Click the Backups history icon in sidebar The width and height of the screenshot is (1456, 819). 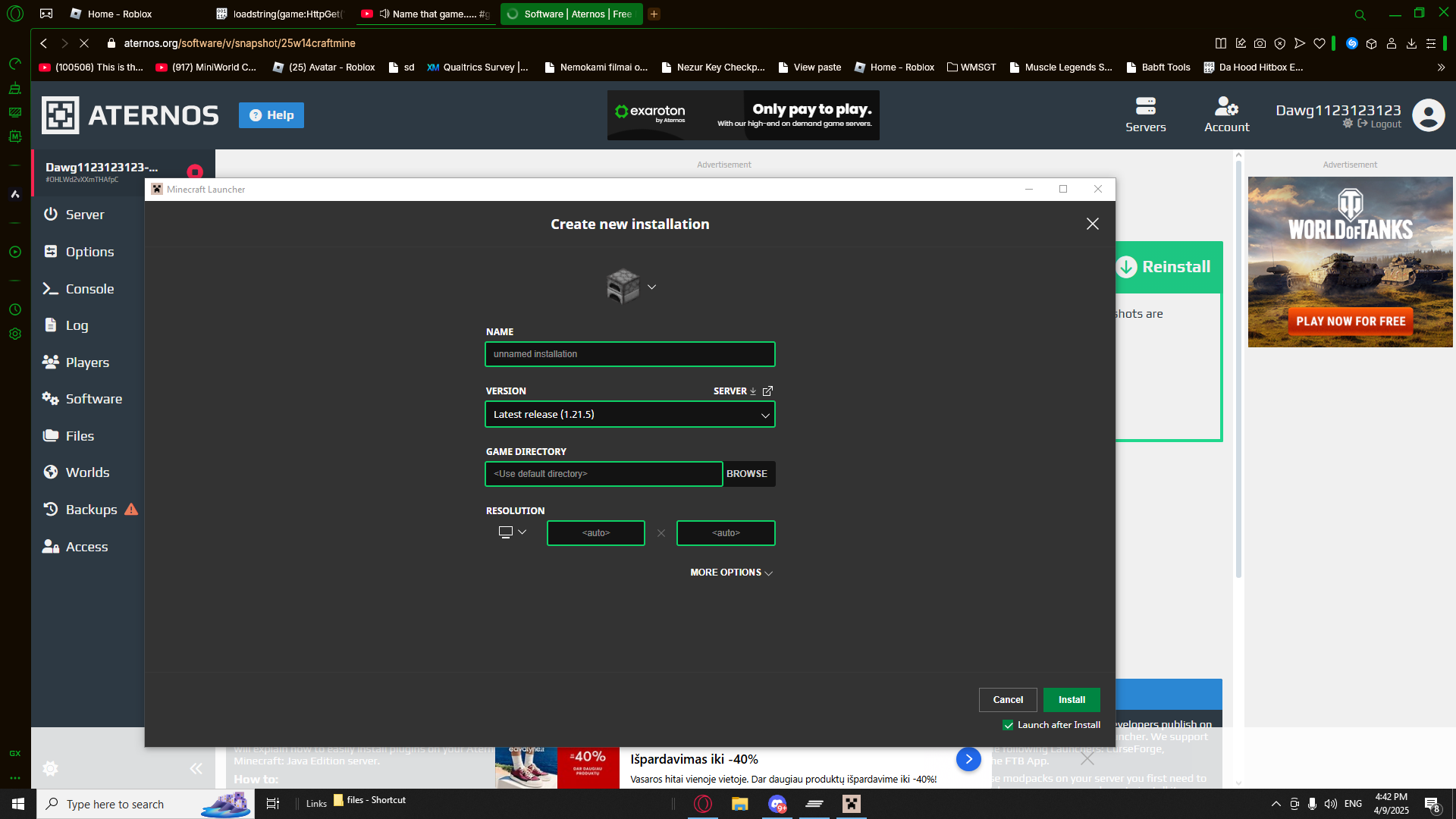coord(51,510)
